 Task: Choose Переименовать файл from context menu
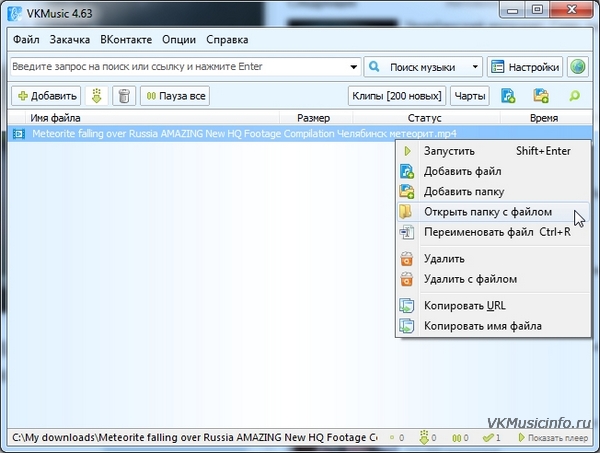494,232
